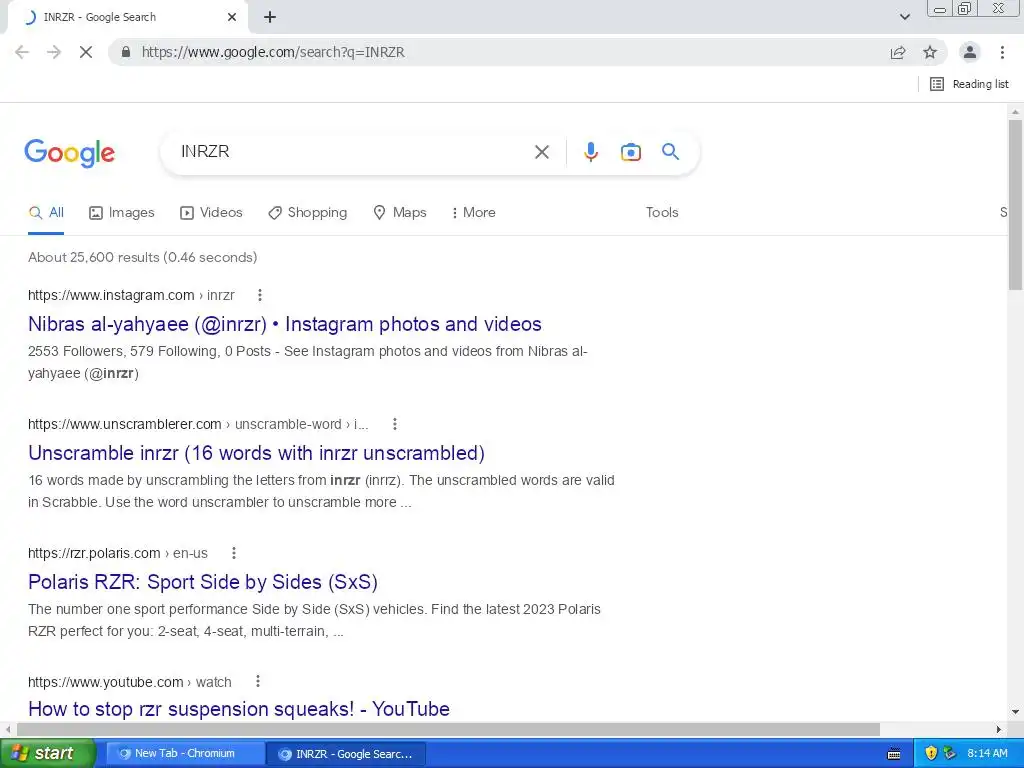The image size is (1024, 768).
Task: Open Nibras al-yahyaee Instagram result
Action: [285, 324]
